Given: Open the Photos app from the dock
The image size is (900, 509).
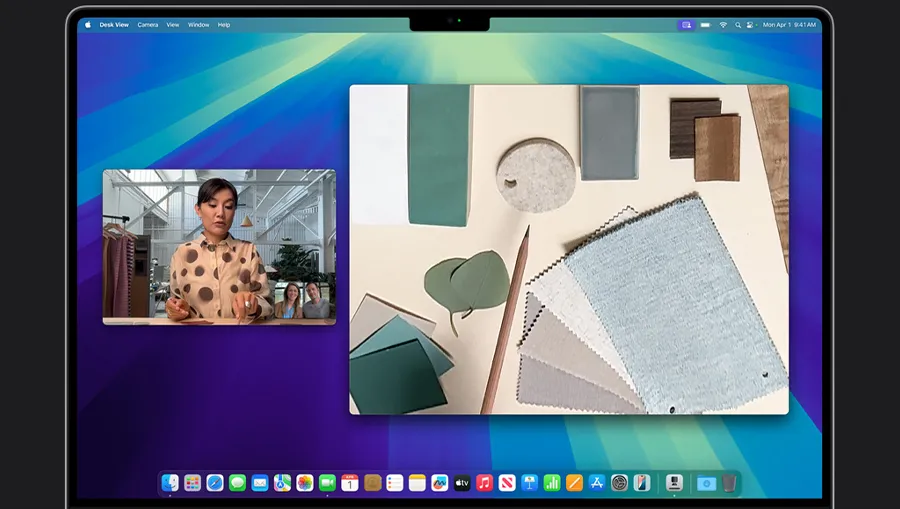Looking at the screenshot, I should tap(305, 483).
